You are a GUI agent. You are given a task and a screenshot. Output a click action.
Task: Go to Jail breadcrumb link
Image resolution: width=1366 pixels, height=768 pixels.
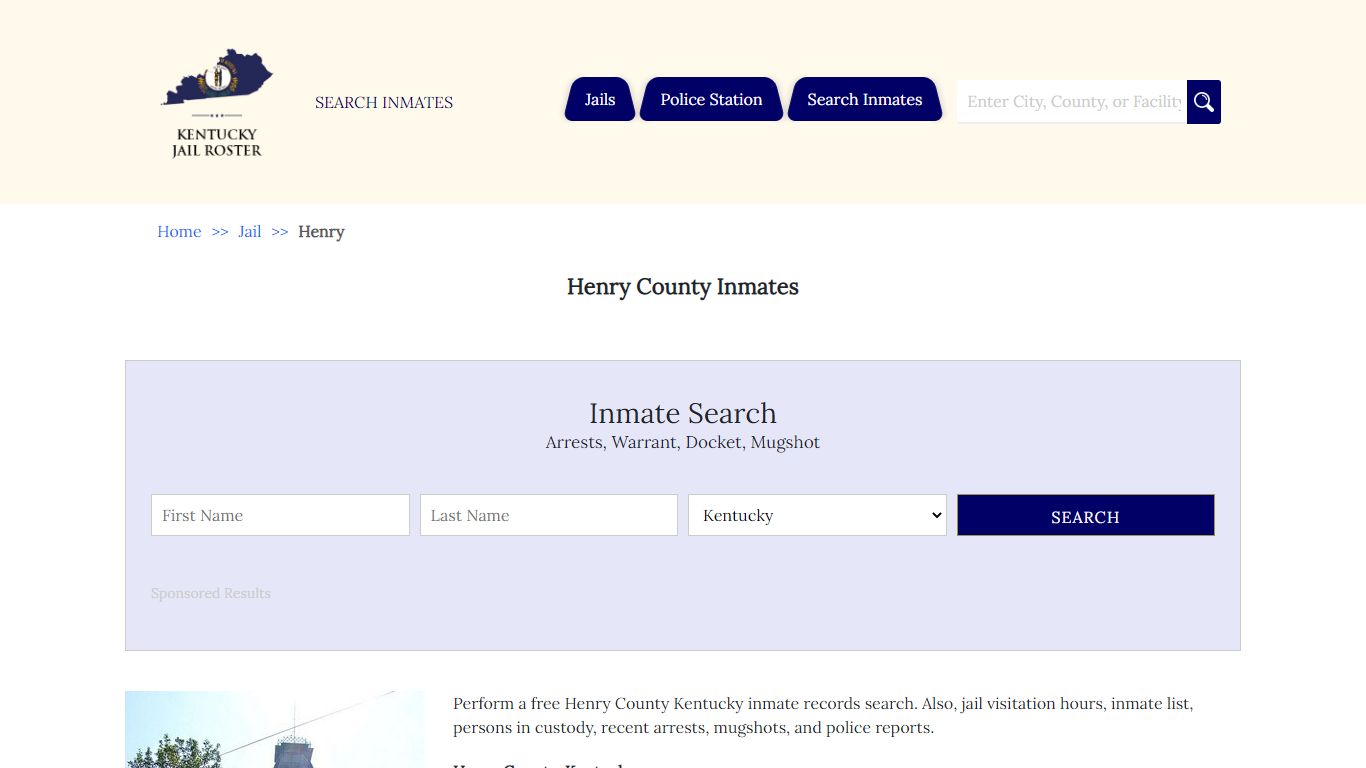point(250,231)
